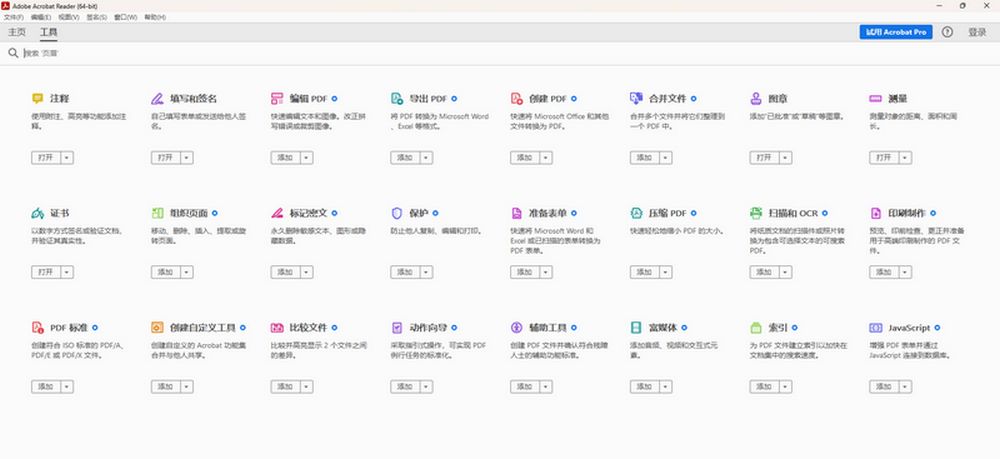
Task: Click the 证书 certificate icon
Action: click(38, 213)
